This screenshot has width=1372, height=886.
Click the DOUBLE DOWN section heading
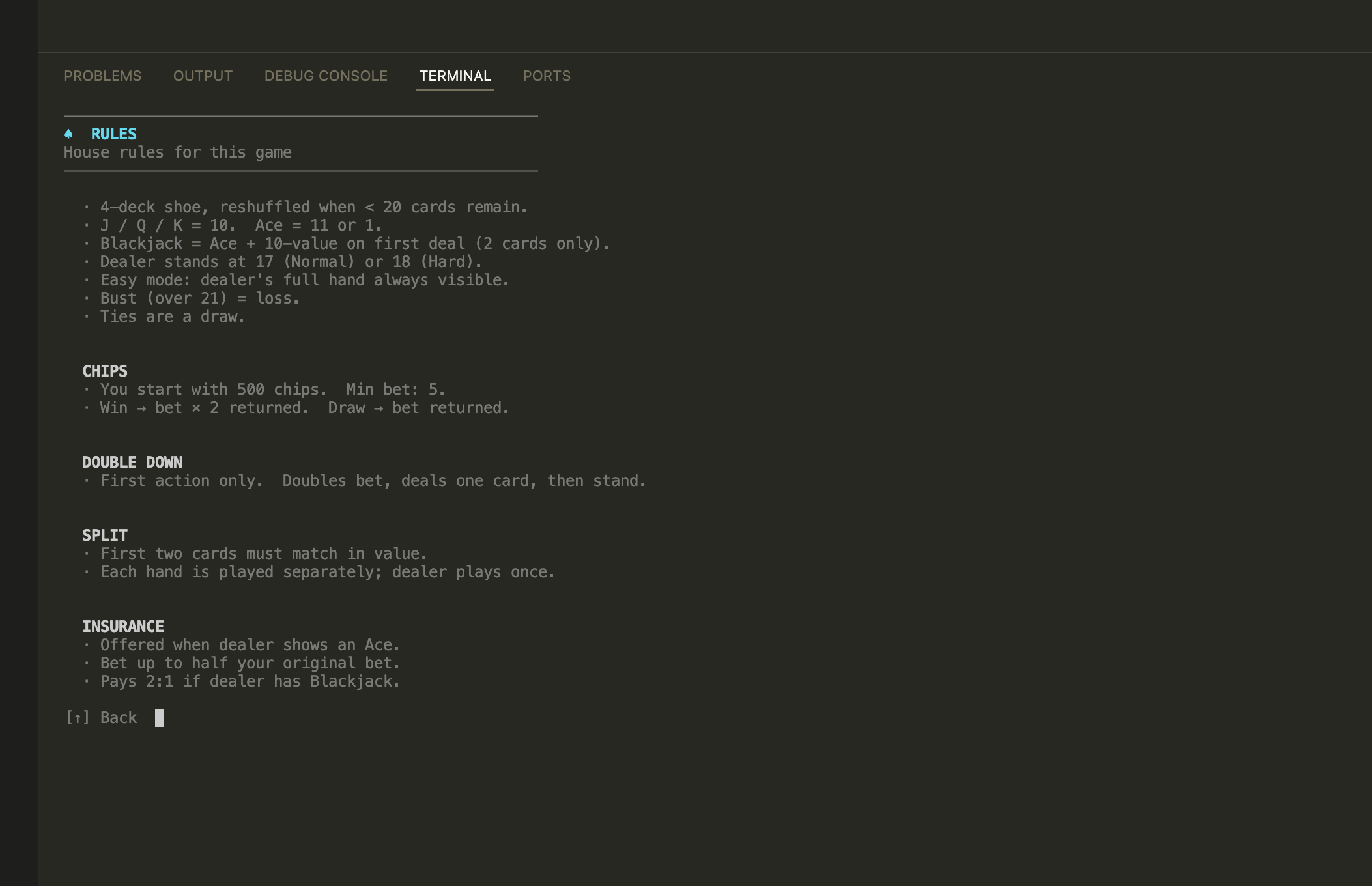(x=132, y=463)
